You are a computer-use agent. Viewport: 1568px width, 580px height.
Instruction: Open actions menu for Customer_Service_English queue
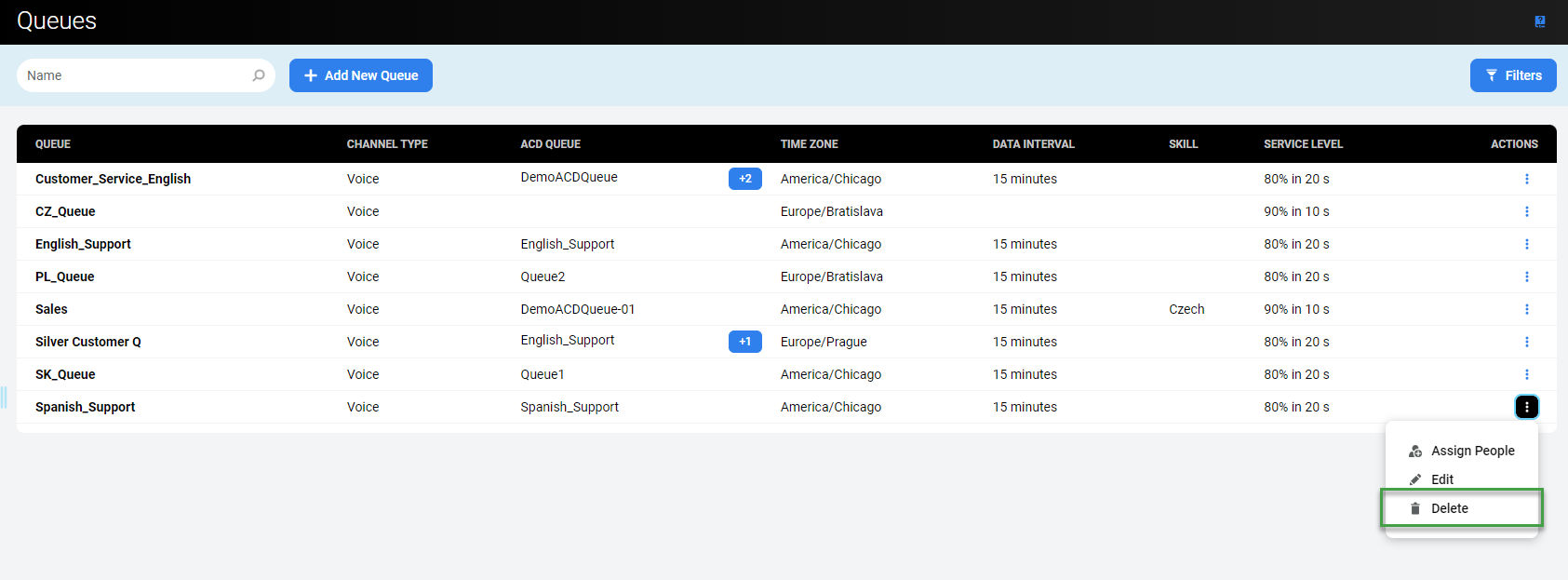coord(1526,179)
